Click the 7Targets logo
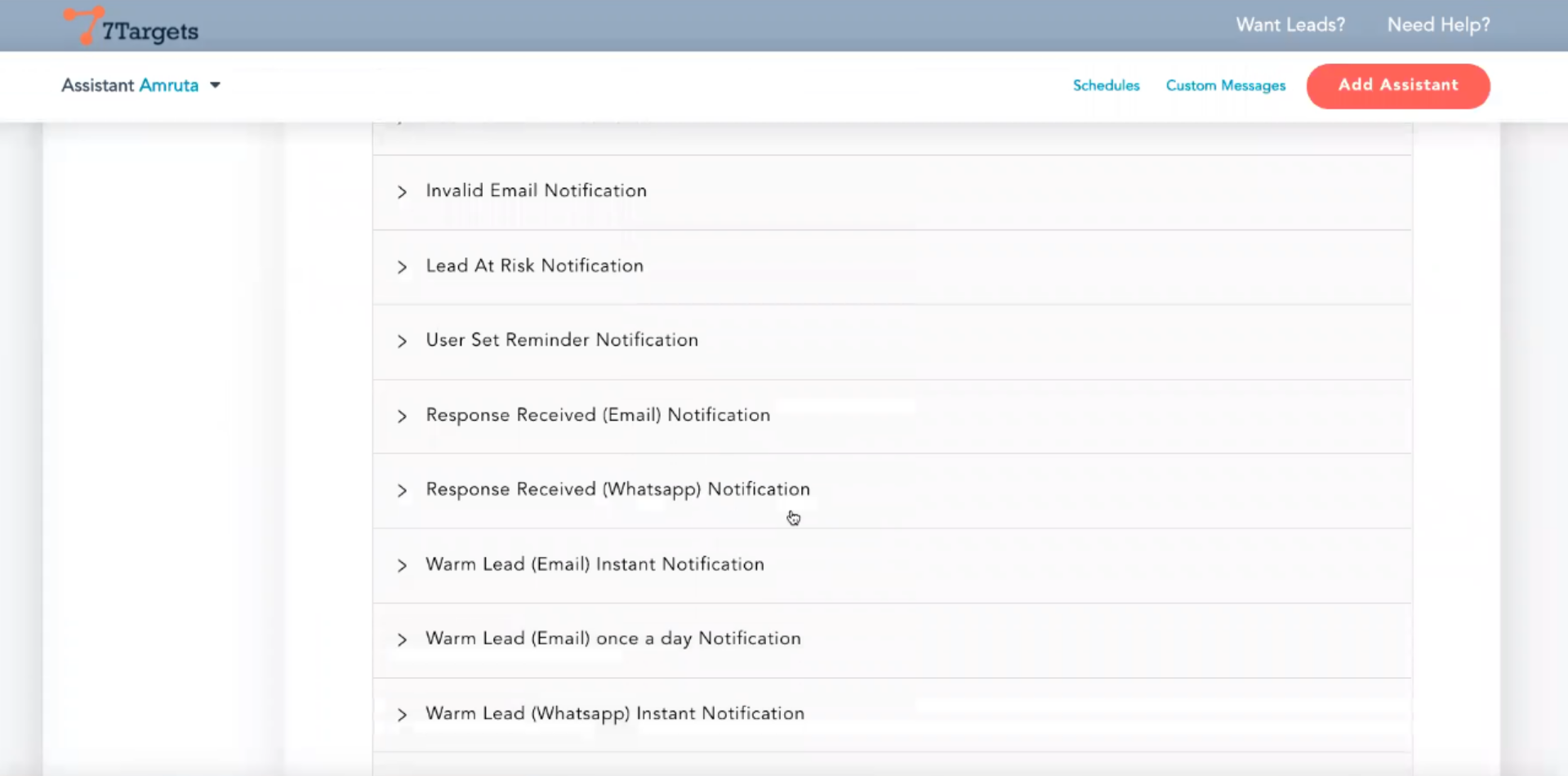 click(131, 26)
